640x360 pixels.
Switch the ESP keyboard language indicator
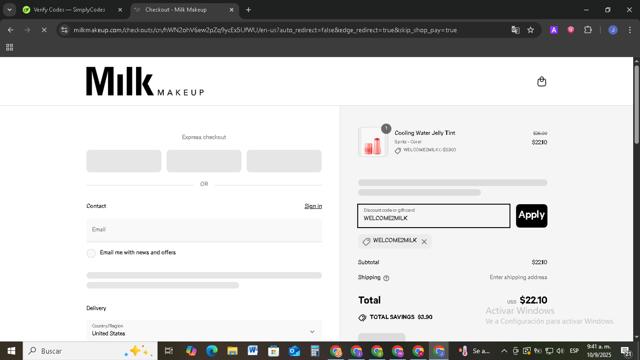pyautogui.click(x=574, y=351)
